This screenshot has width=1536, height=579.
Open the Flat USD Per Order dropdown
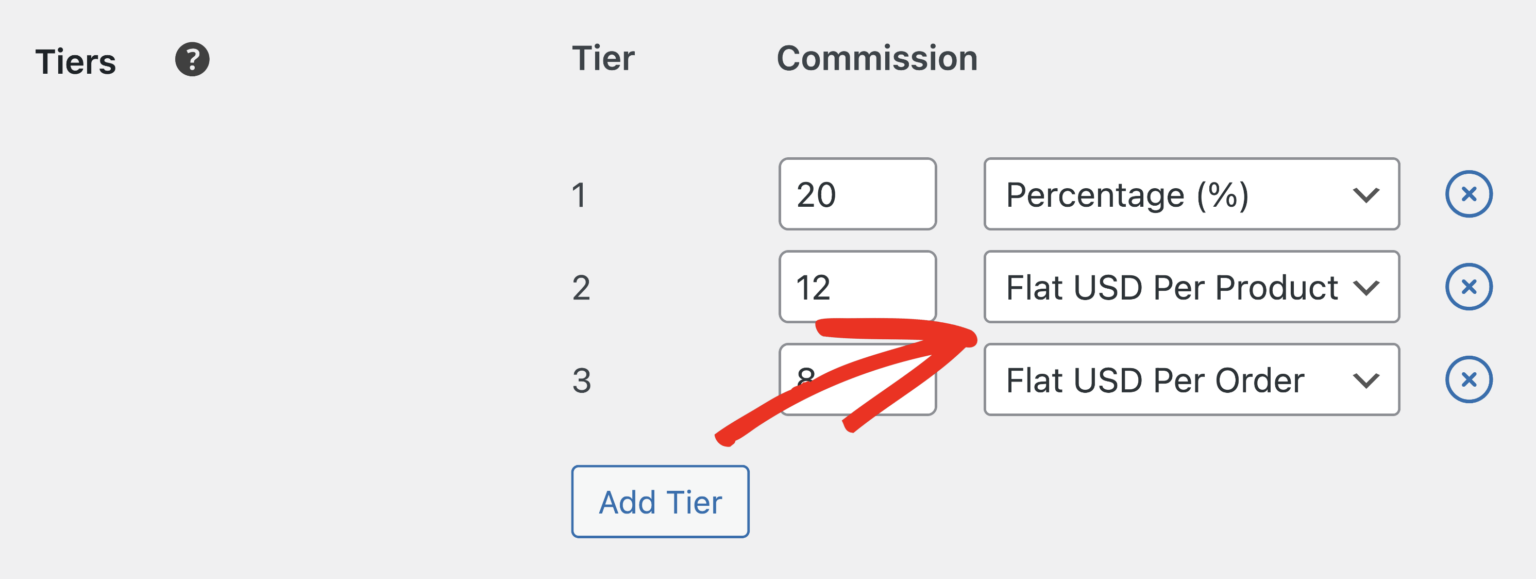1190,380
